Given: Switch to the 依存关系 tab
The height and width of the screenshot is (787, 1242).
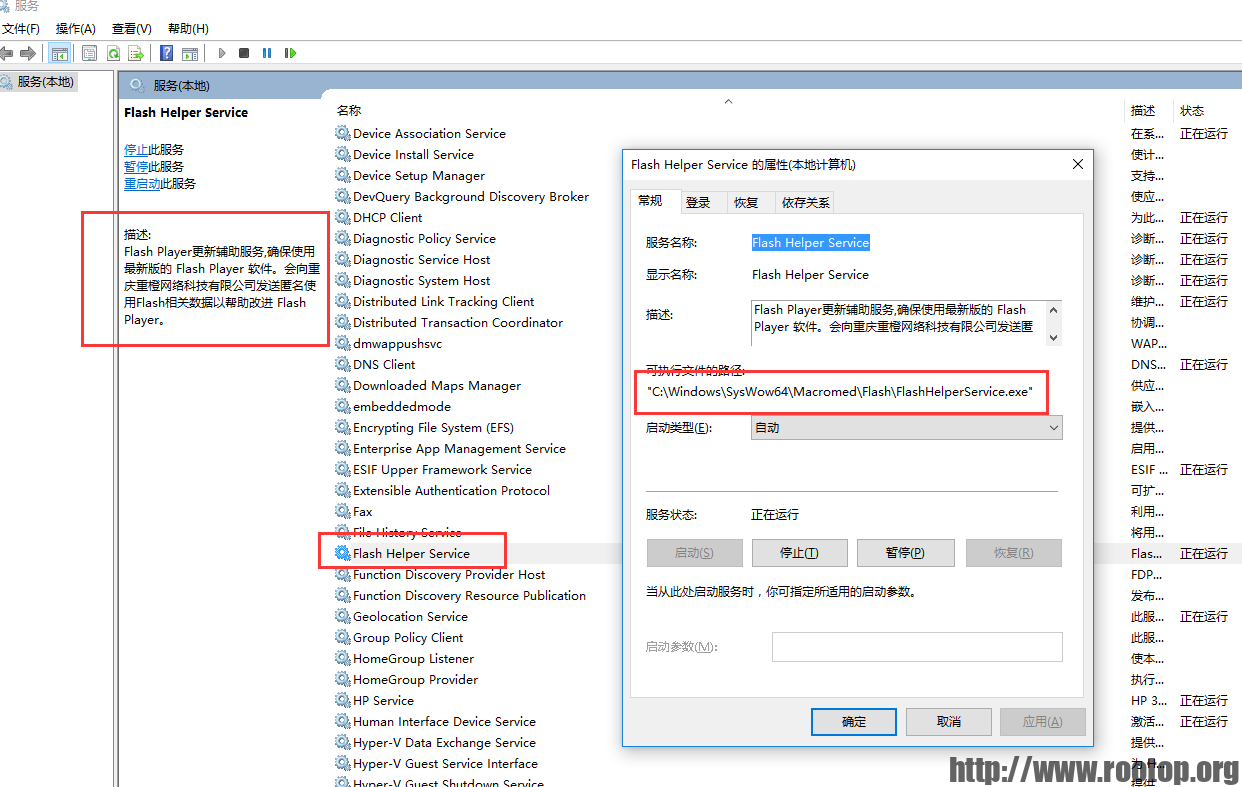Looking at the screenshot, I should (x=806, y=202).
